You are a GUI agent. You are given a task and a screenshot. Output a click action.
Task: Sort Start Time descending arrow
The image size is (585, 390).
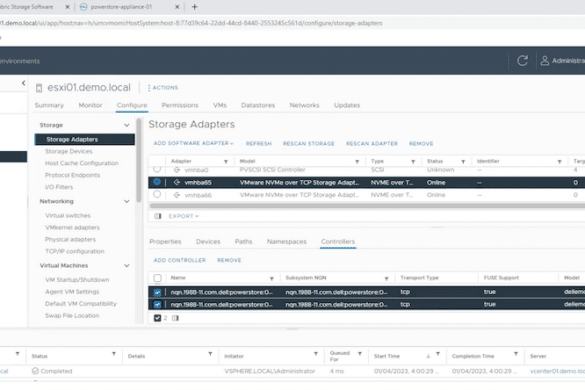pyautogui.click(x=428, y=356)
